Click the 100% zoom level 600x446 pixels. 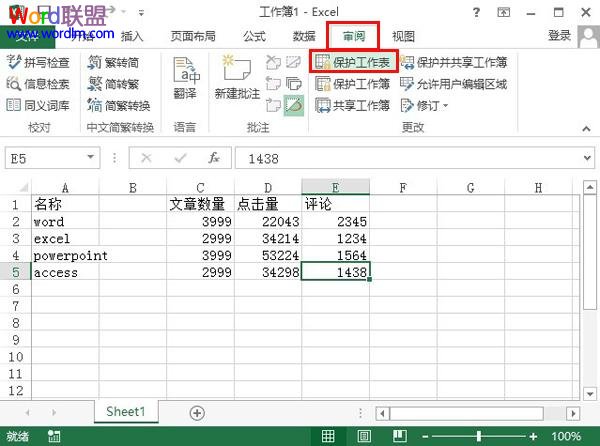pos(566,436)
